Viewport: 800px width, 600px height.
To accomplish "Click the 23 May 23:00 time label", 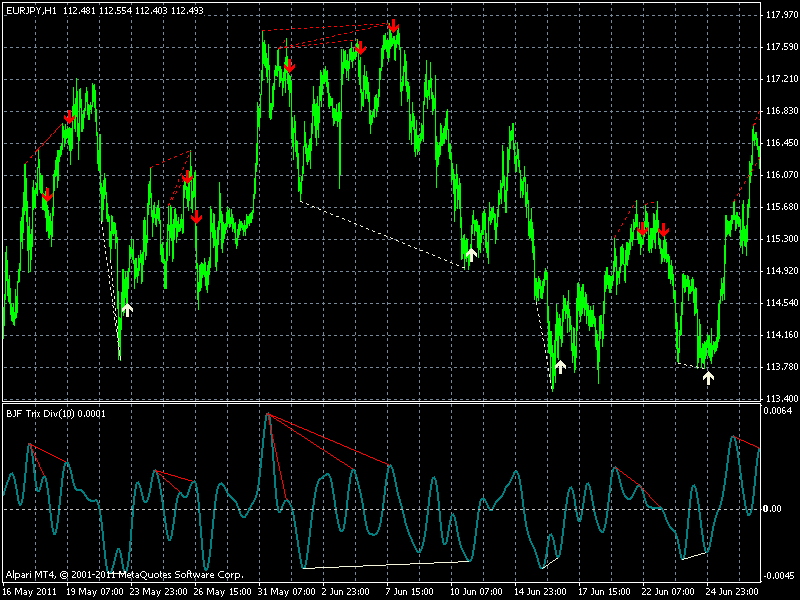I will tap(159, 592).
